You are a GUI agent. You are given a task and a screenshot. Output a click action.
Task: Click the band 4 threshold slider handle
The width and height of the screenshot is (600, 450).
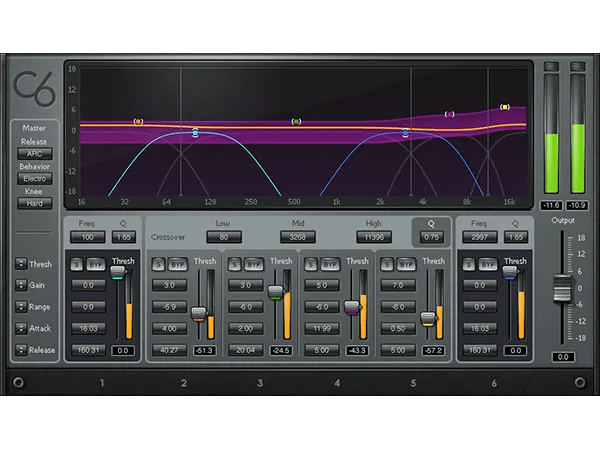tap(352, 308)
